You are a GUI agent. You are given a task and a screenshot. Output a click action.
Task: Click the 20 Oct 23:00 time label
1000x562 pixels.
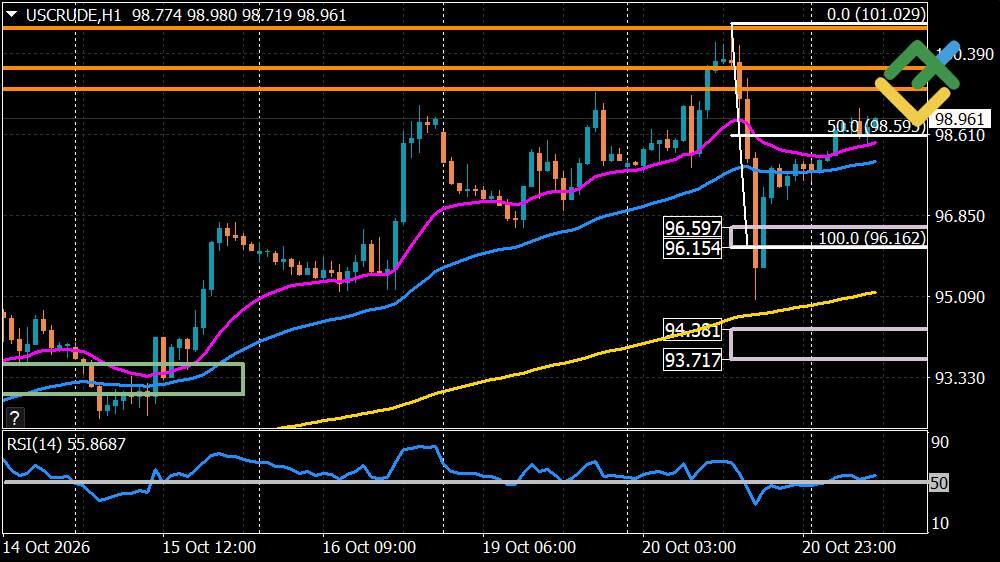pyautogui.click(x=849, y=547)
